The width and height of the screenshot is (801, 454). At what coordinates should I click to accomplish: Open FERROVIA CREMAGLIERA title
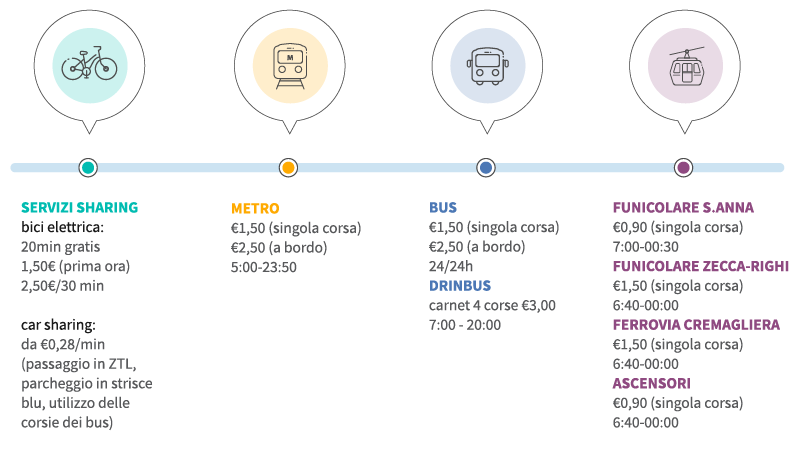[x=696, y=325]
